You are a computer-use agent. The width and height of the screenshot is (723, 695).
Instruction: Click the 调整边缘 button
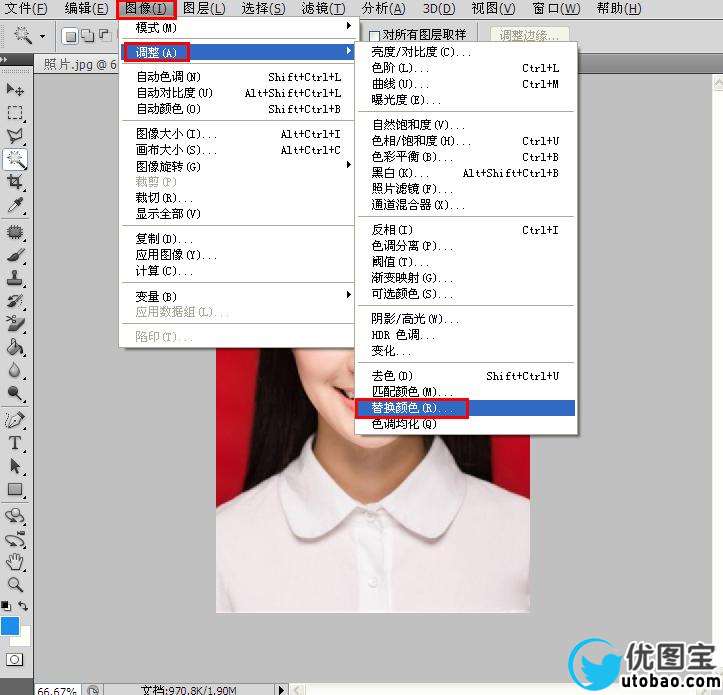pos(529,35)
